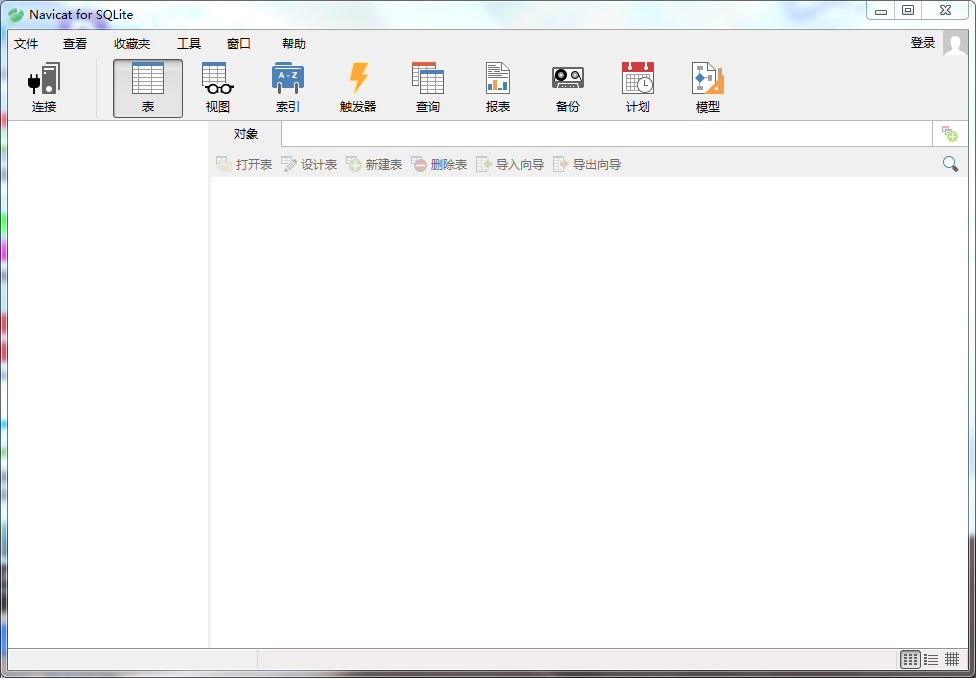This screenshot has width=976, height=678.
Task: Switch to list view mode
Action: click(931, 659)
